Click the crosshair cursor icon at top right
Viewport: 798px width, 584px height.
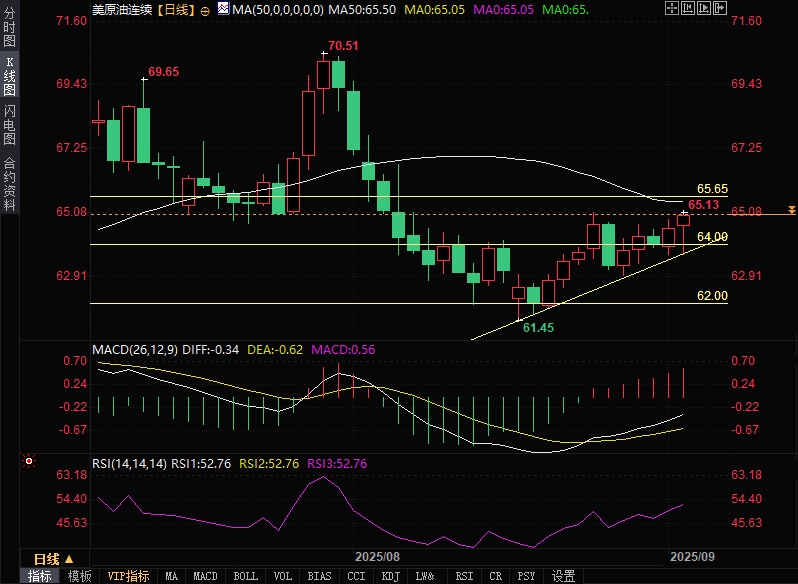(672, 8)
